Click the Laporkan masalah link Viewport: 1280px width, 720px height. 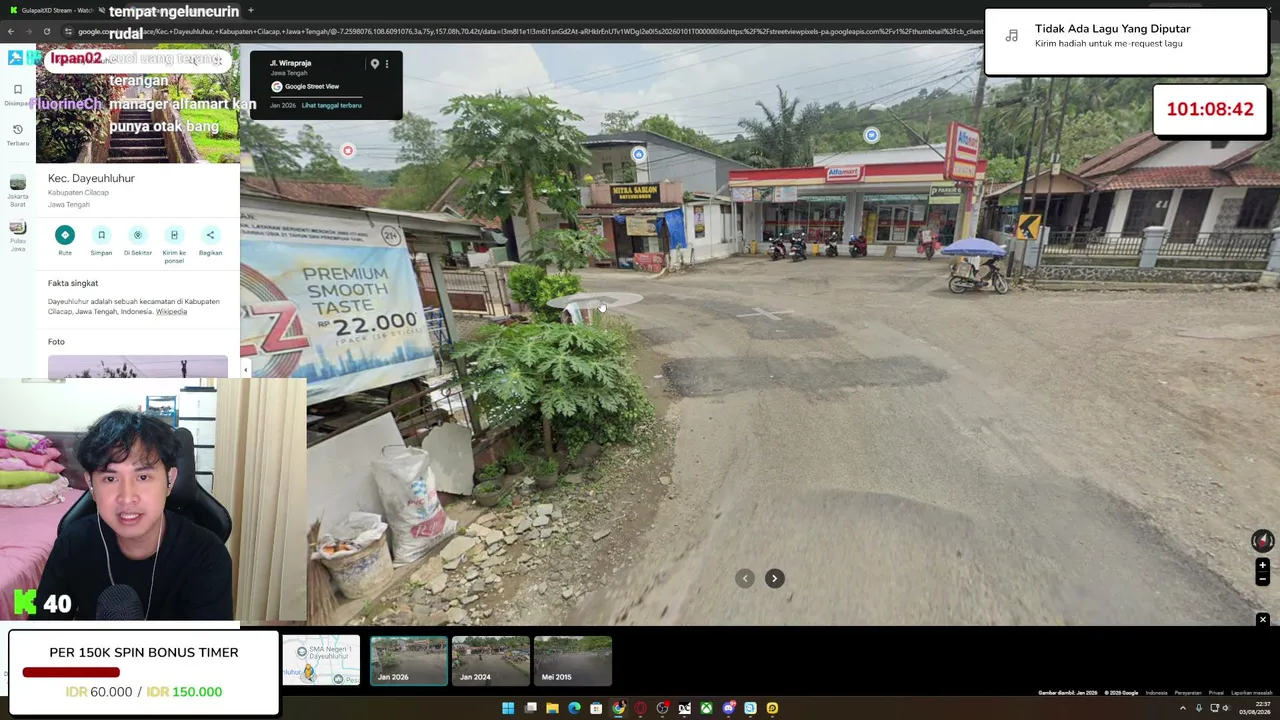pyautogui.click(x=1252, y=693)
